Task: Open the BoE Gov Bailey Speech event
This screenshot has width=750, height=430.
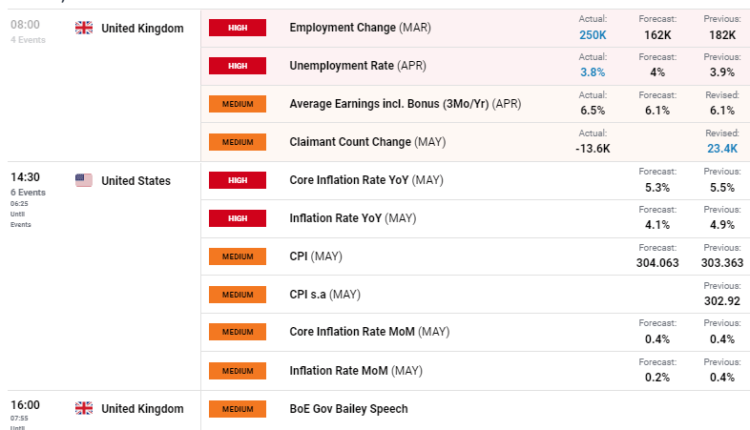Action: (348, 408)
